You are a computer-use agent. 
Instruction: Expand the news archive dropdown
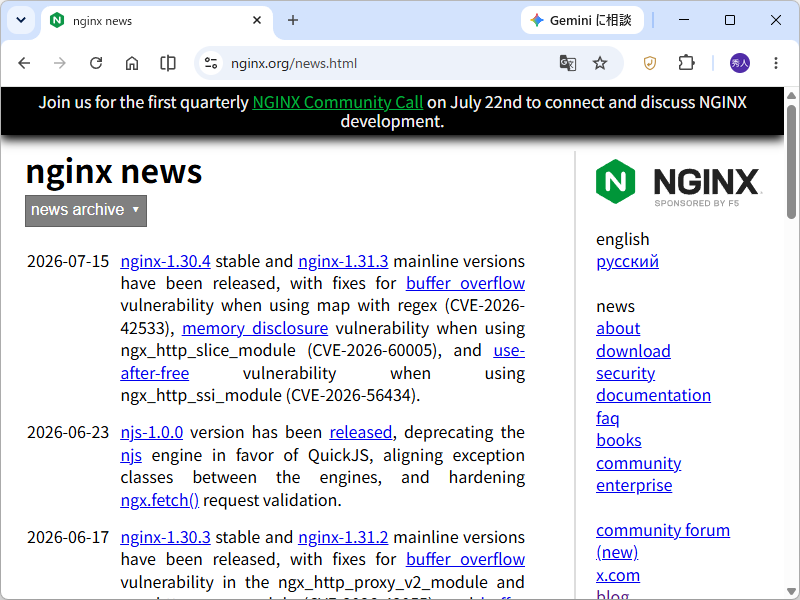click(x=86, y=211)
